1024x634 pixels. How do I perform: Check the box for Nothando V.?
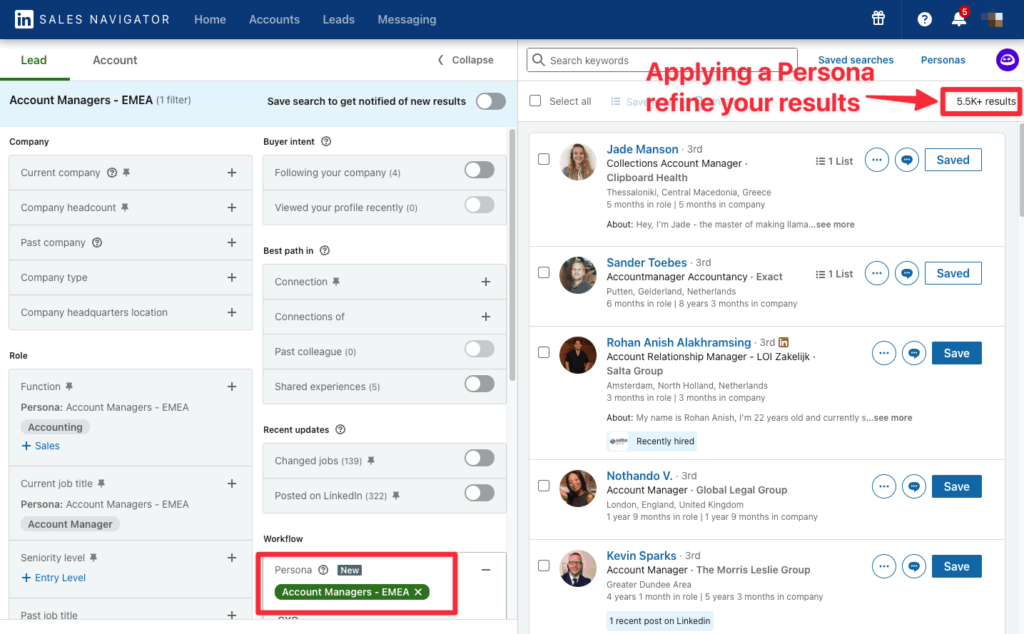click(544, 486)
